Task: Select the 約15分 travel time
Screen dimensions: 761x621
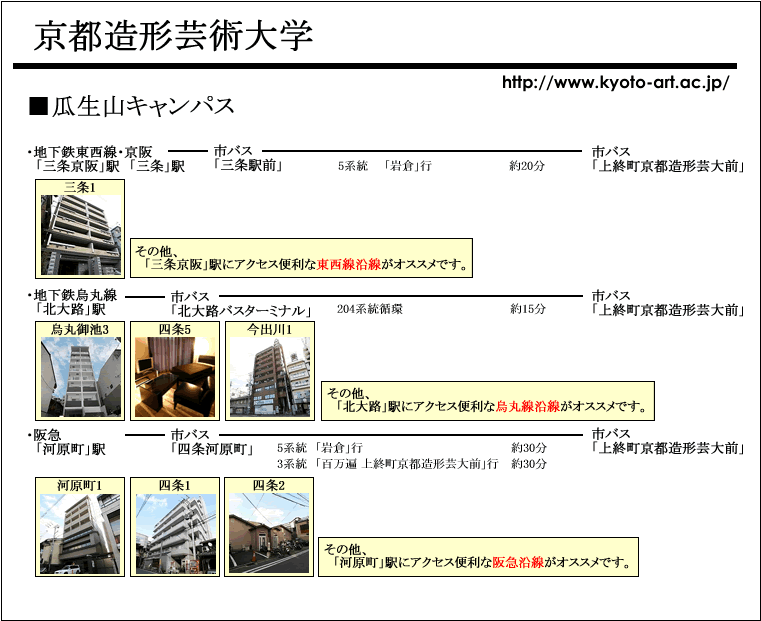Action: click(x=528, y=309)
